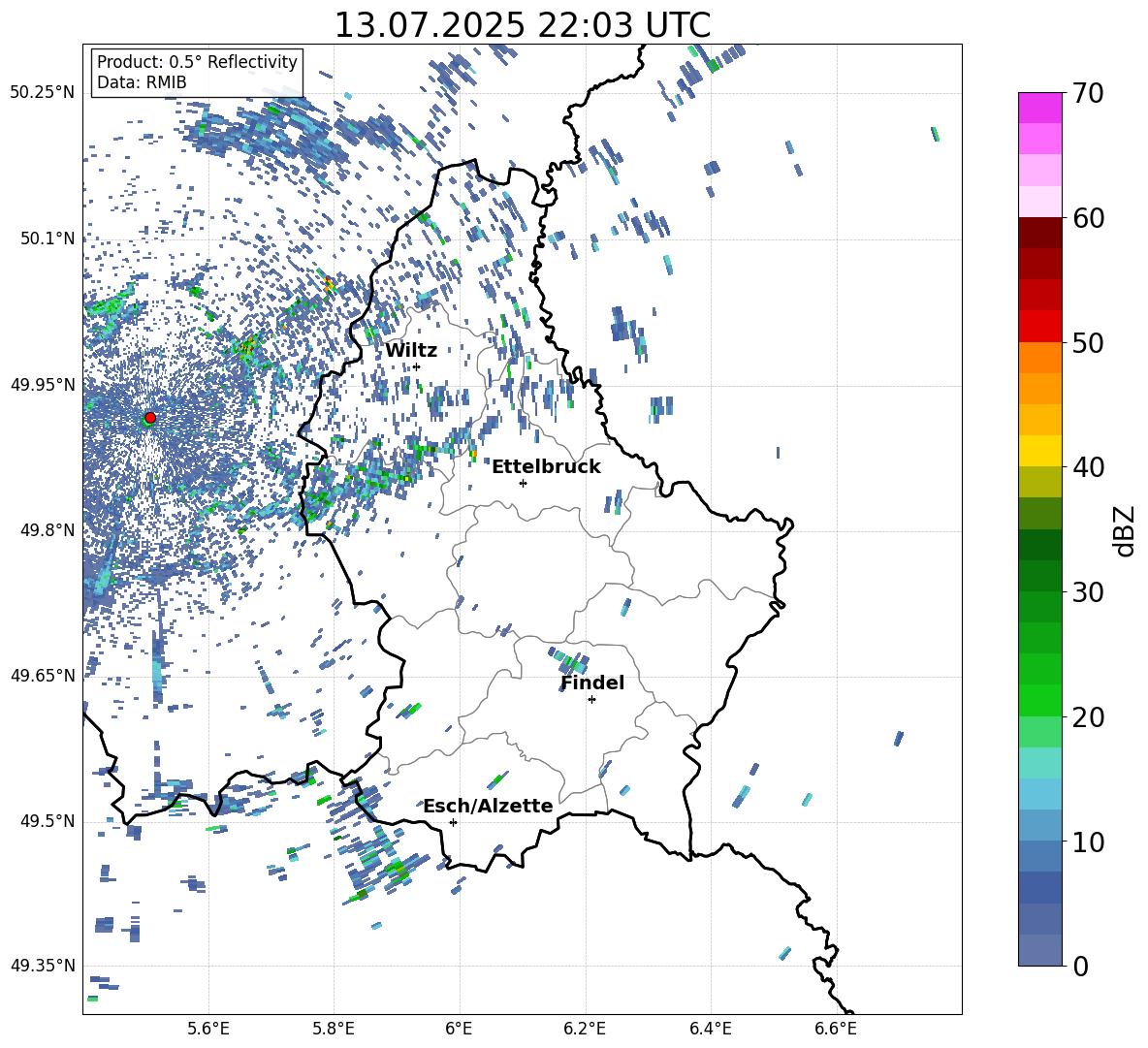Click the 20 label on the colorbar

(1088, 716)
